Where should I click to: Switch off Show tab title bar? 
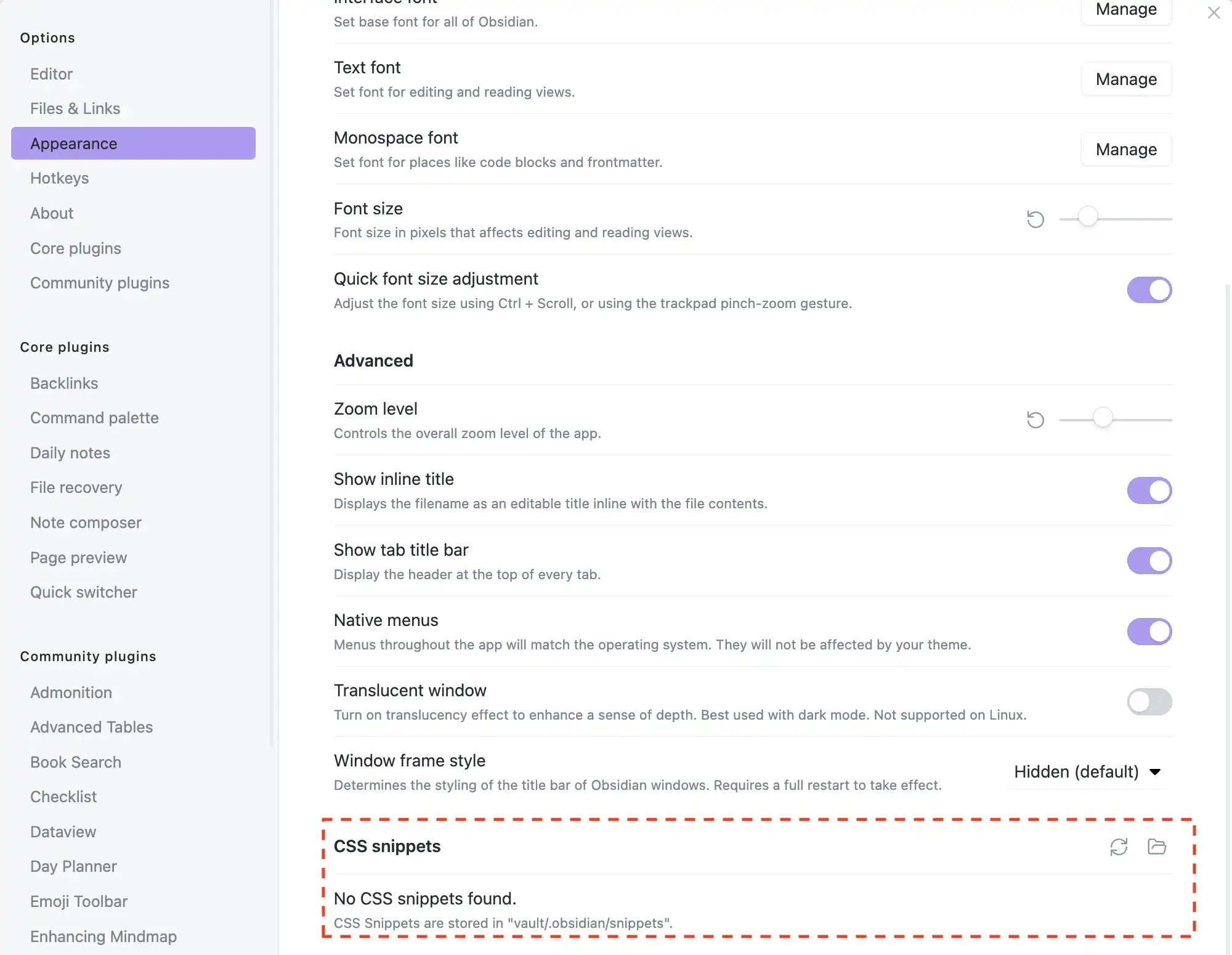(1149, 561)
